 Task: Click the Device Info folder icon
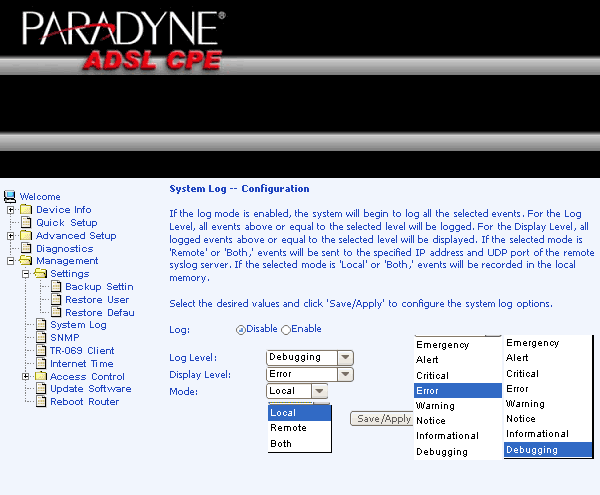[x=26, y=210]
